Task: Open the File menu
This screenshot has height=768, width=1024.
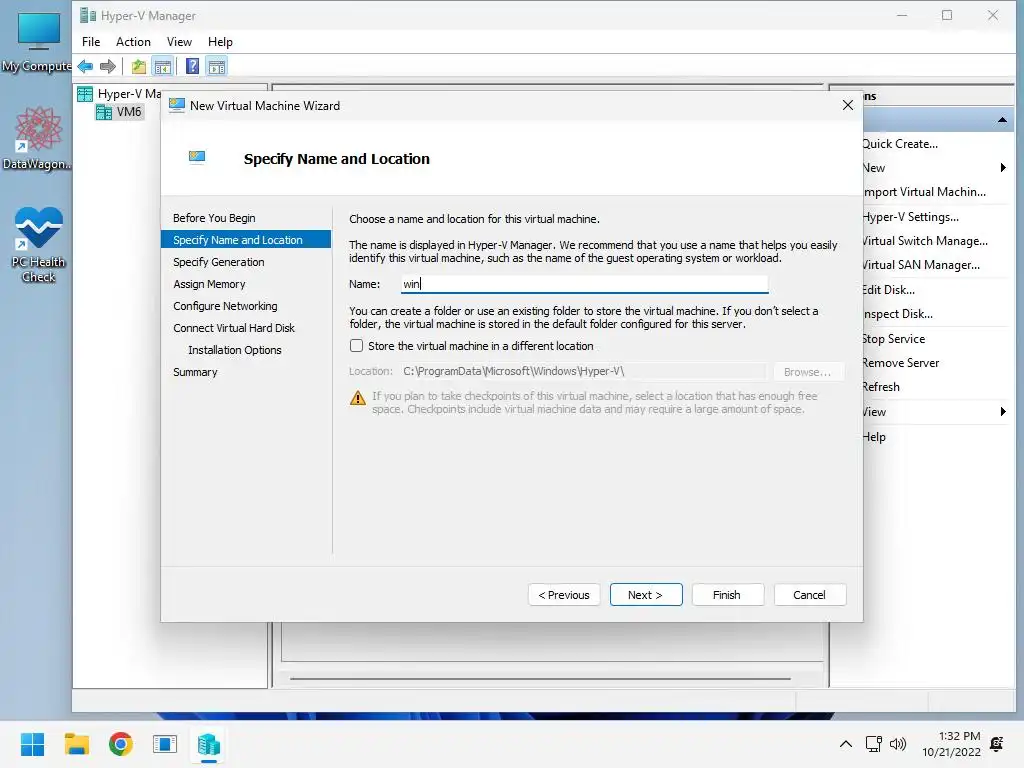Action: 91,42
